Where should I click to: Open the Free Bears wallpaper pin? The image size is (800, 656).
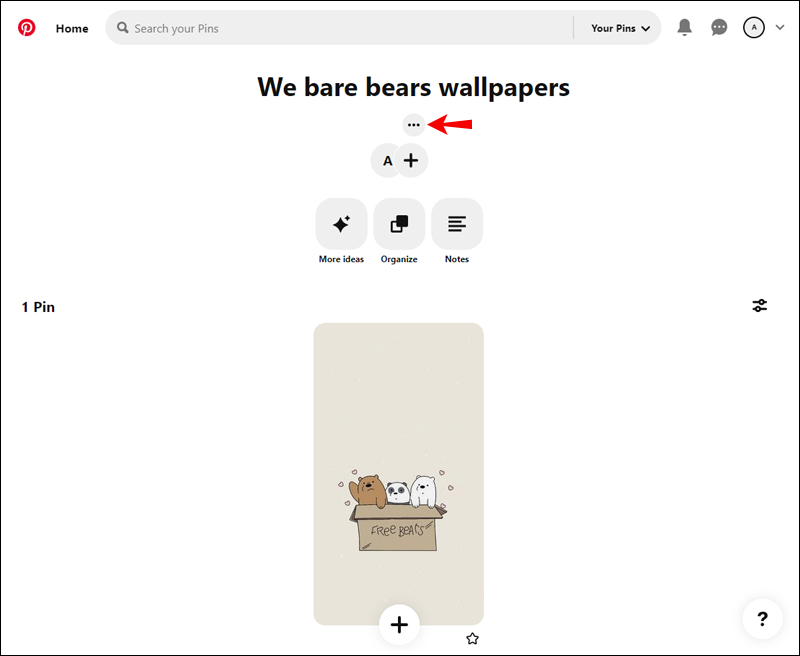pyautogui.click(x=398, y=474)
